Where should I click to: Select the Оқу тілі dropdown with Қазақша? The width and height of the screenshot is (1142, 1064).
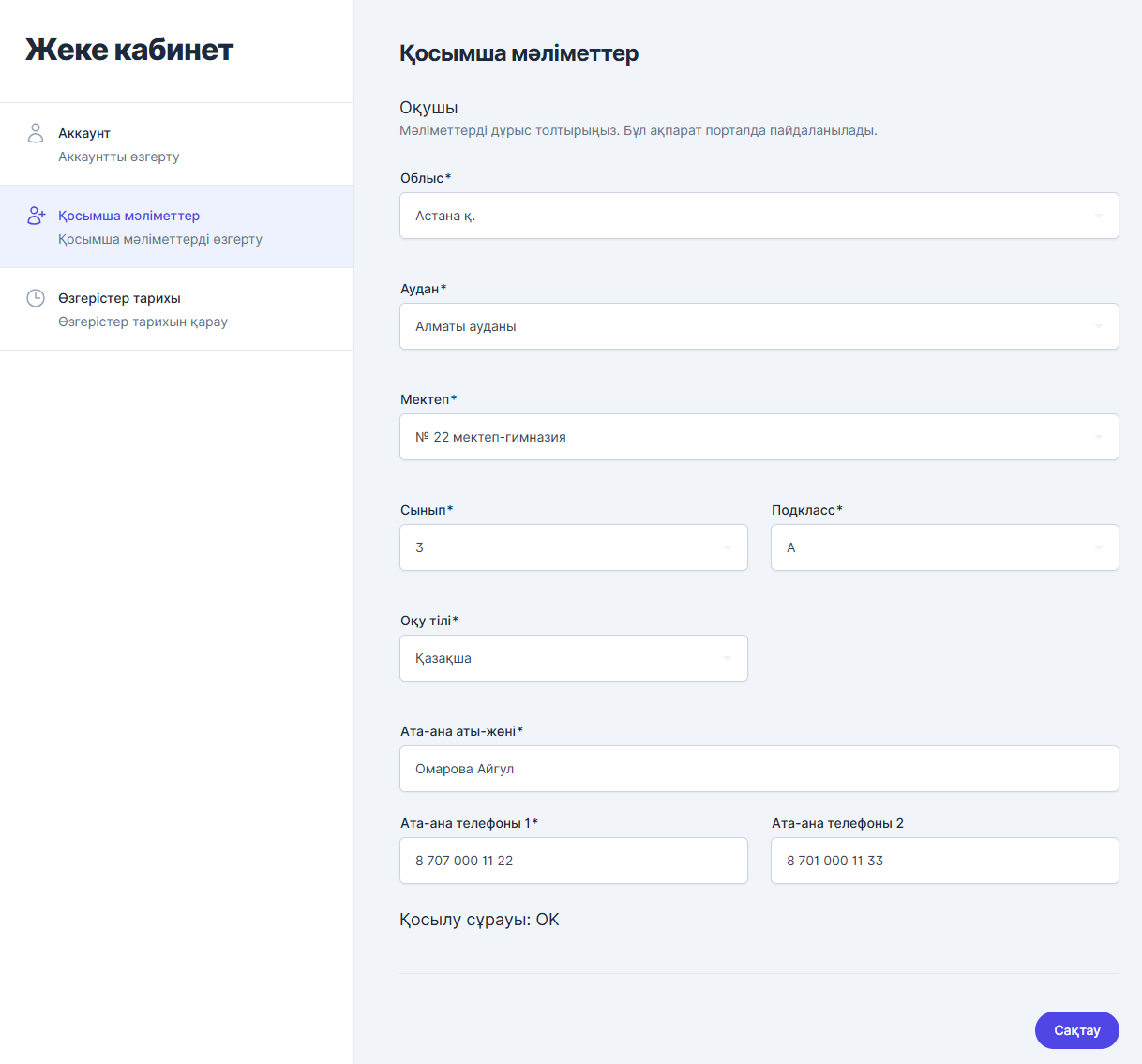(573, 658)
